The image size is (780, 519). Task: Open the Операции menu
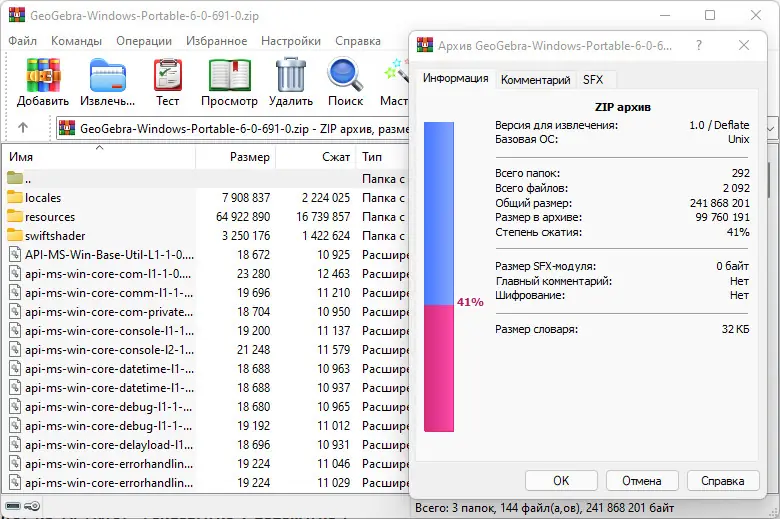click(144, 41)
